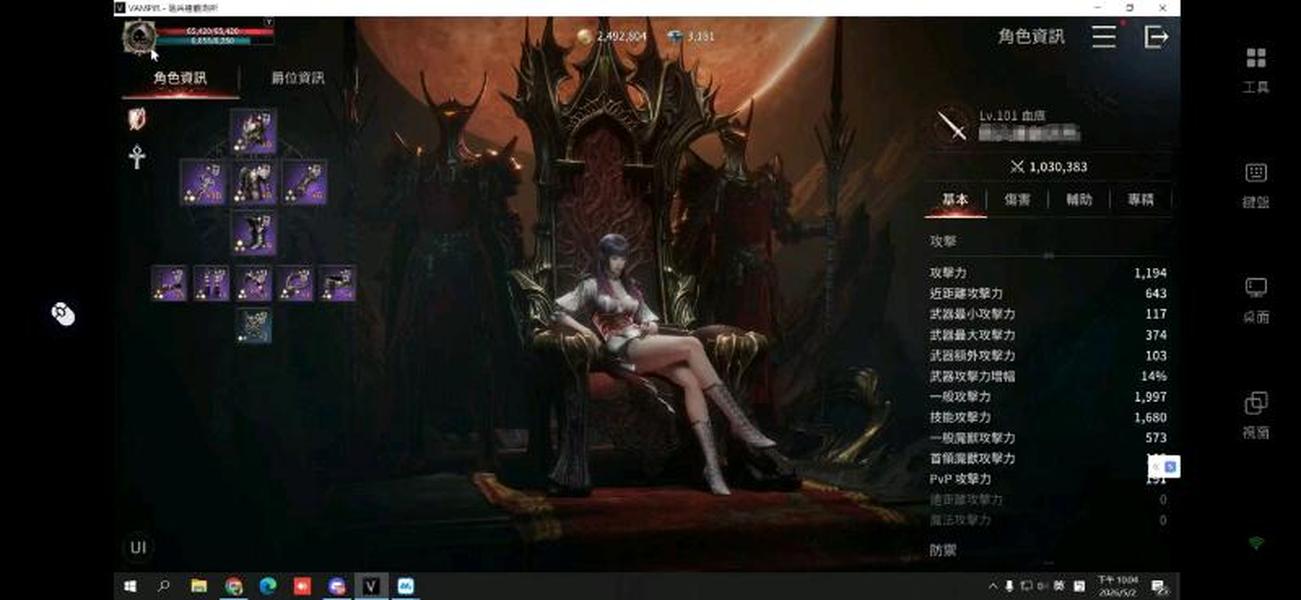Open equipment slot right of body armor
The image size is (1301, 600).
pyautogui.click(x=304, y=182)
